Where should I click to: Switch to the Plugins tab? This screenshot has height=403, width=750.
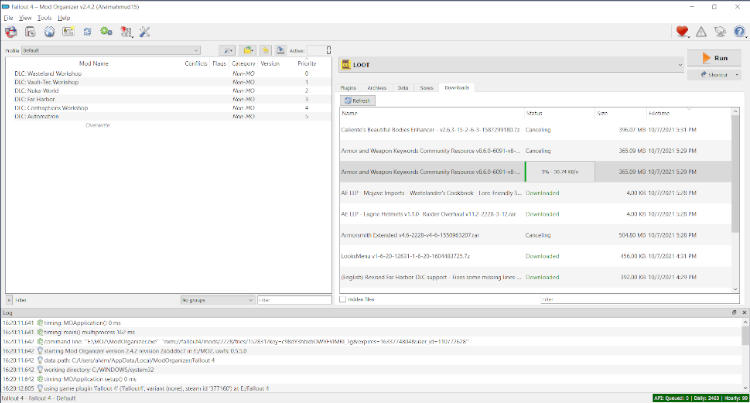pyautogui.click(x=348, y=88)
